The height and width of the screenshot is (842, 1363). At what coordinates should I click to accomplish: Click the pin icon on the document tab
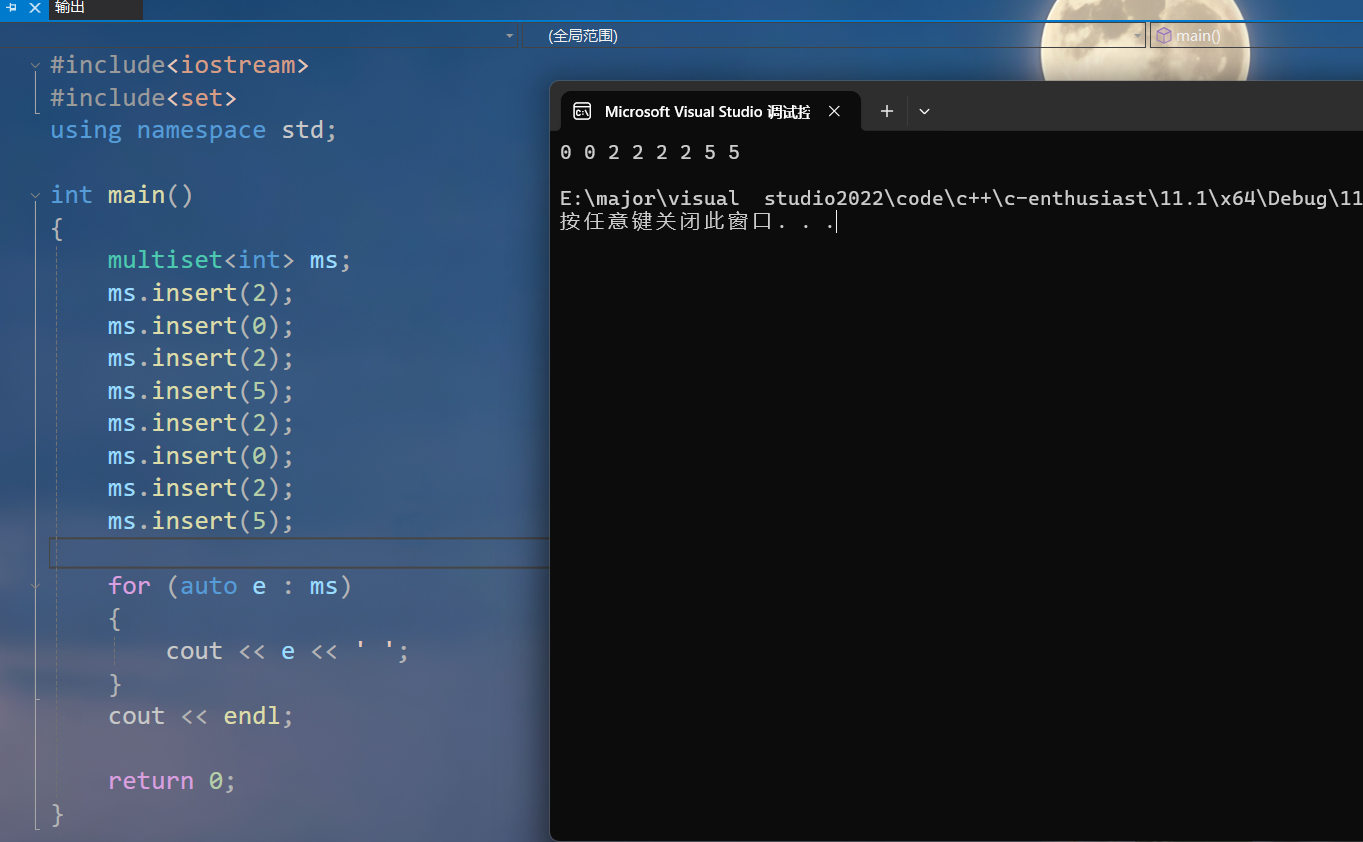click(x=12, y=7)
